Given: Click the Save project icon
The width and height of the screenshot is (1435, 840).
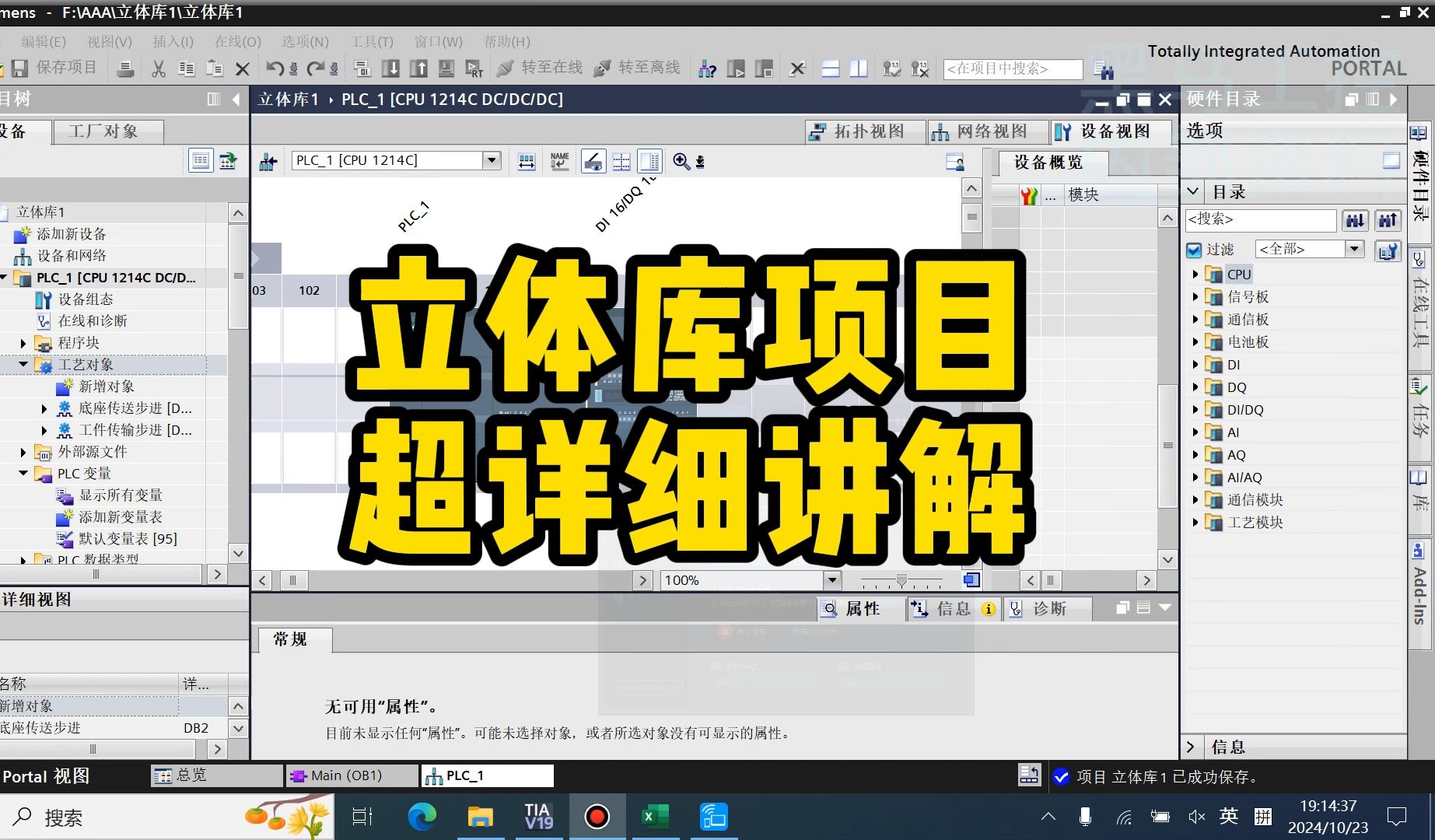Looking at the screenshot, I should (19, 68).
